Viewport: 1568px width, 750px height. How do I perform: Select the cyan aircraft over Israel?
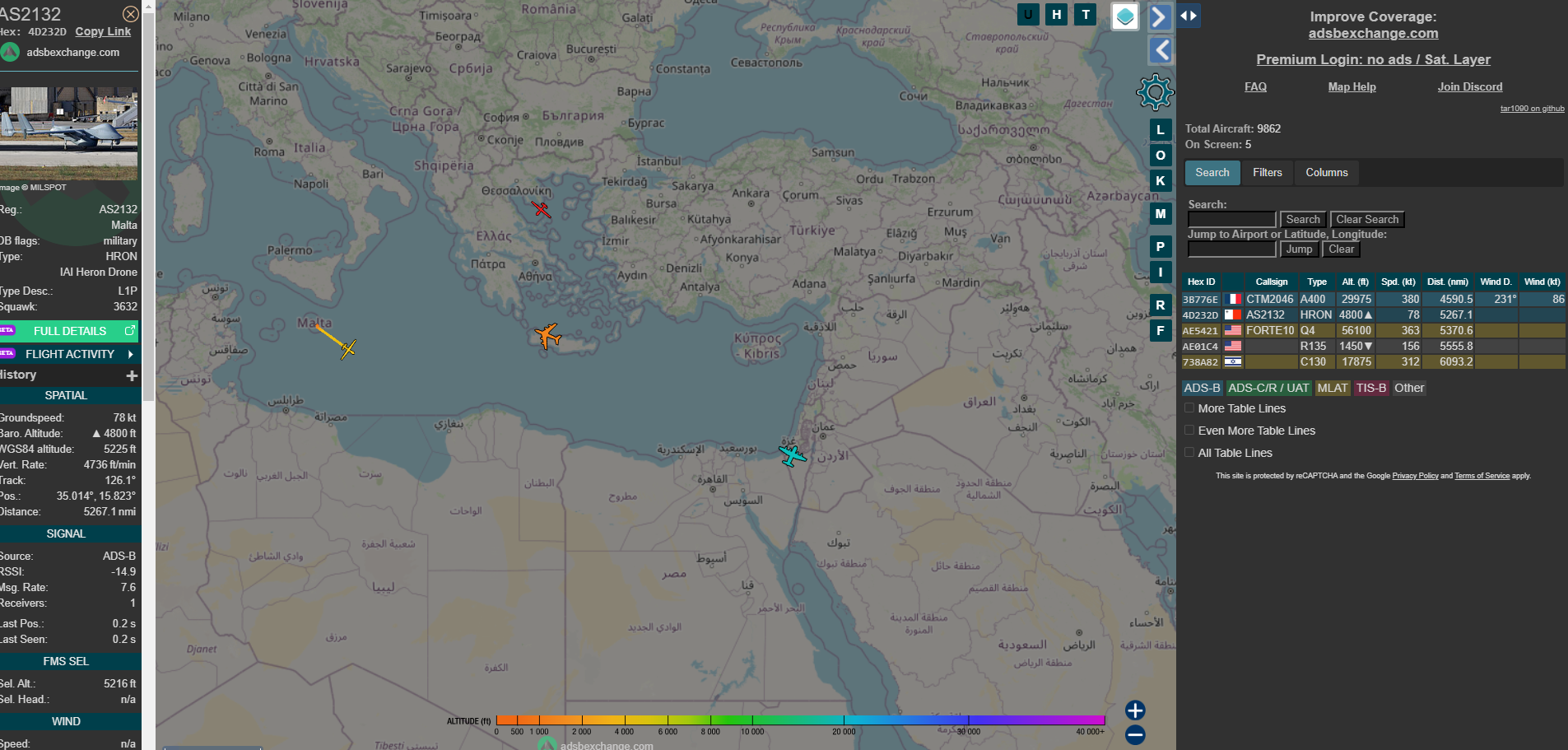pyautogui.click(x=792, y=454)
